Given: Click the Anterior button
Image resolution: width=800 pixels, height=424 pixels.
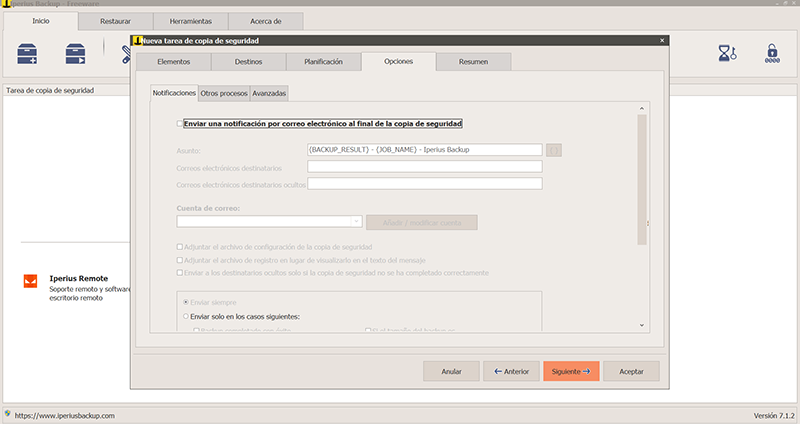Looking at the screenshot, I should coord(511,371).
